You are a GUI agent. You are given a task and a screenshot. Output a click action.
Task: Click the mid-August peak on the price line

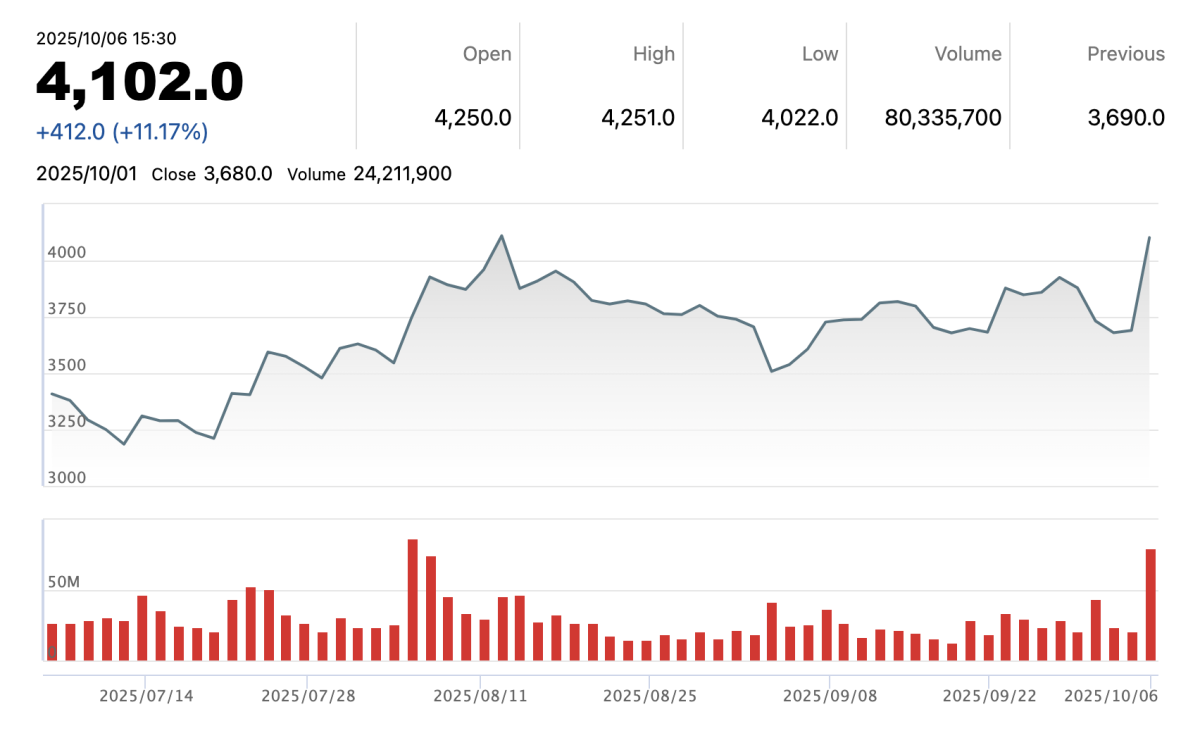tap(501, 236)
